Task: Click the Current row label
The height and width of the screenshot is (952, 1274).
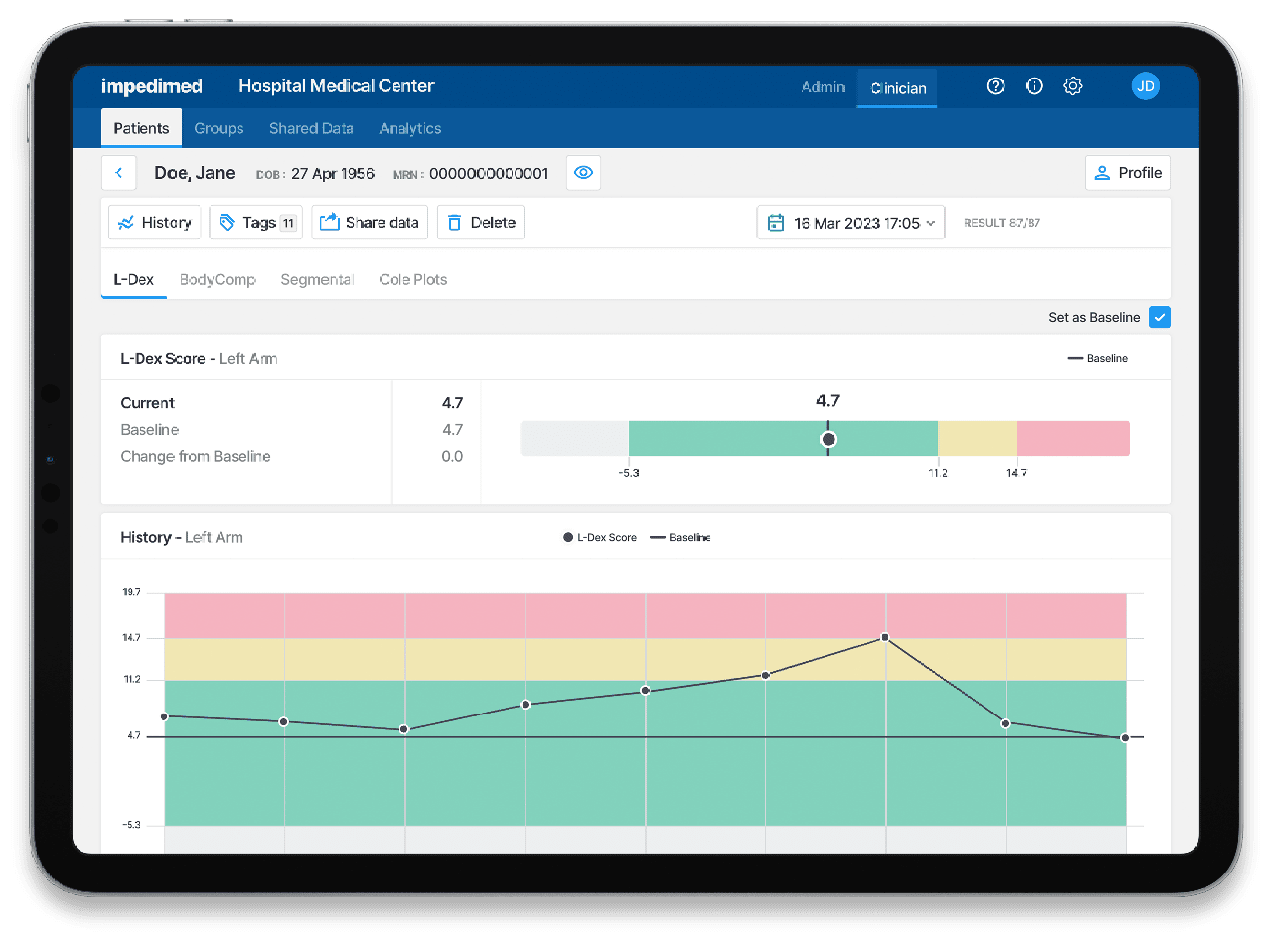Action: 147,403
